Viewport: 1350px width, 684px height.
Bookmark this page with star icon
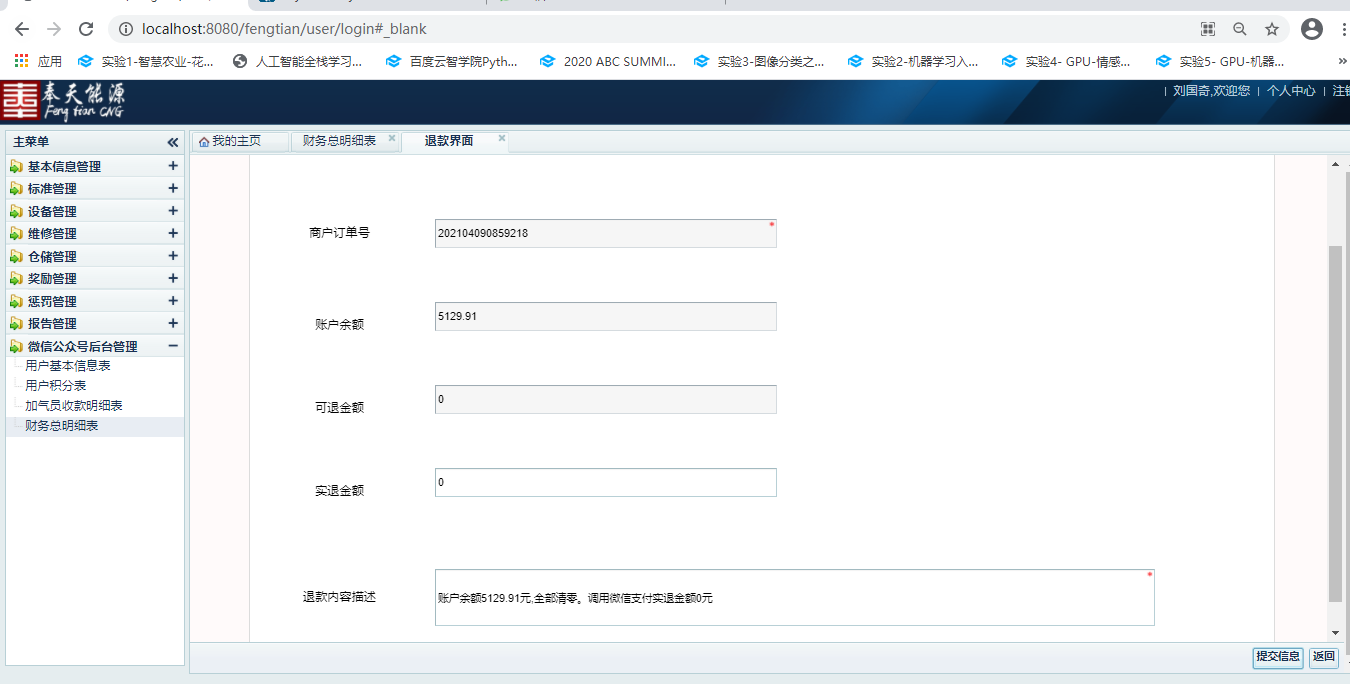(1272, 29)
